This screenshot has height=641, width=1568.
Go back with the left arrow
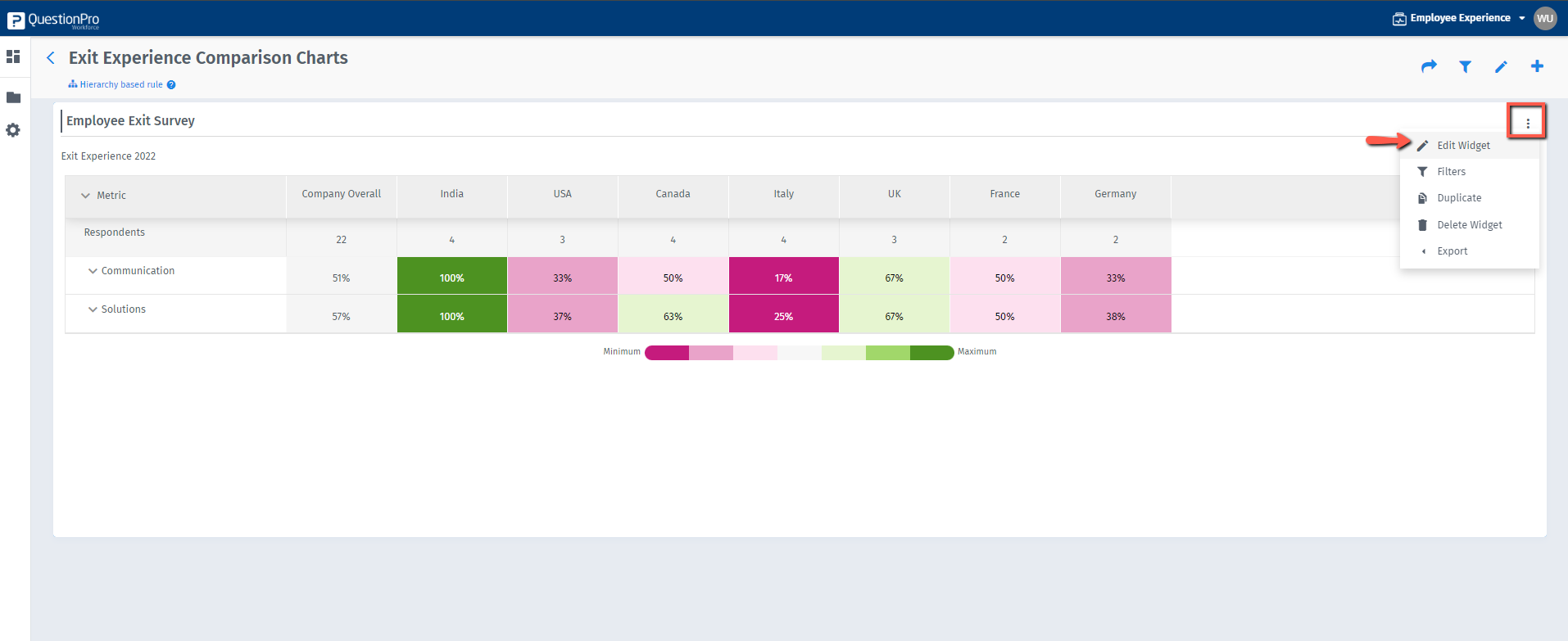pyautogui.click(x=51, y=57)
